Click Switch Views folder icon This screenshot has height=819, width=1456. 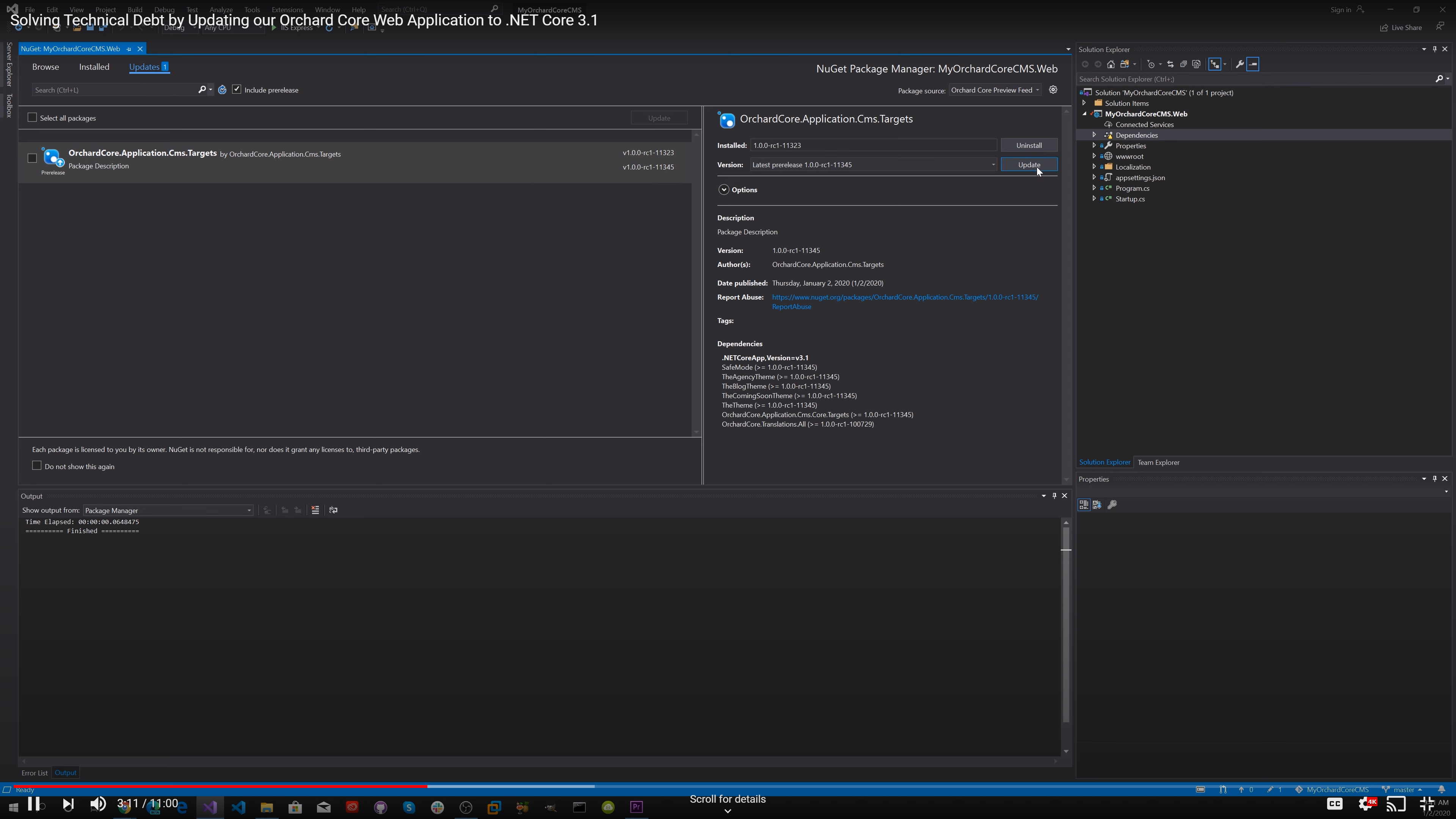pos(1125,64)
